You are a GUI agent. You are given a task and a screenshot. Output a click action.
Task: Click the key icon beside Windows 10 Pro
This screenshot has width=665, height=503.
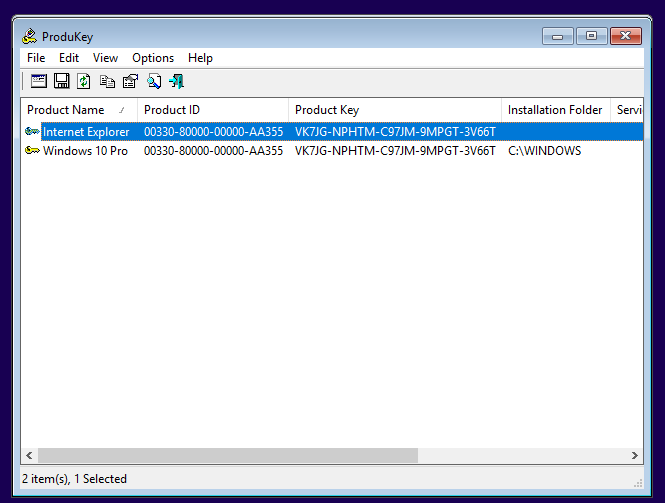pos(32,151)
